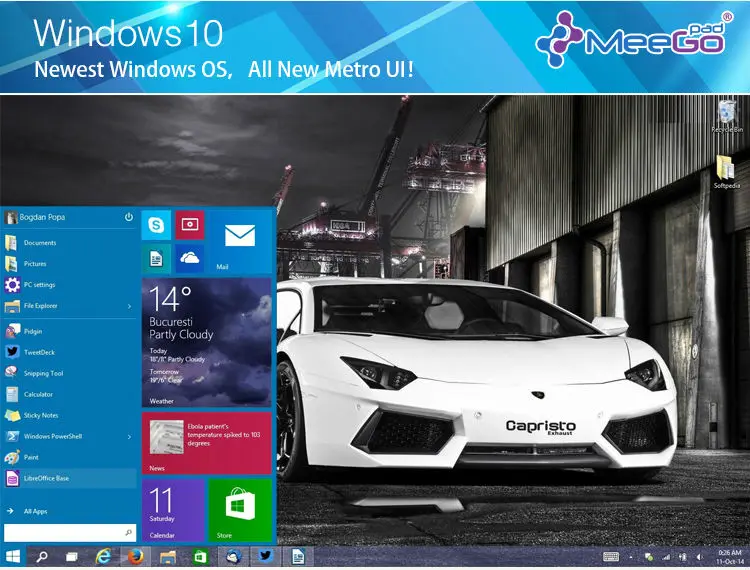Viewport: 750px width, 570px height.
Task: Open the OneDrive cloud tile
Action: pos(190,259)
